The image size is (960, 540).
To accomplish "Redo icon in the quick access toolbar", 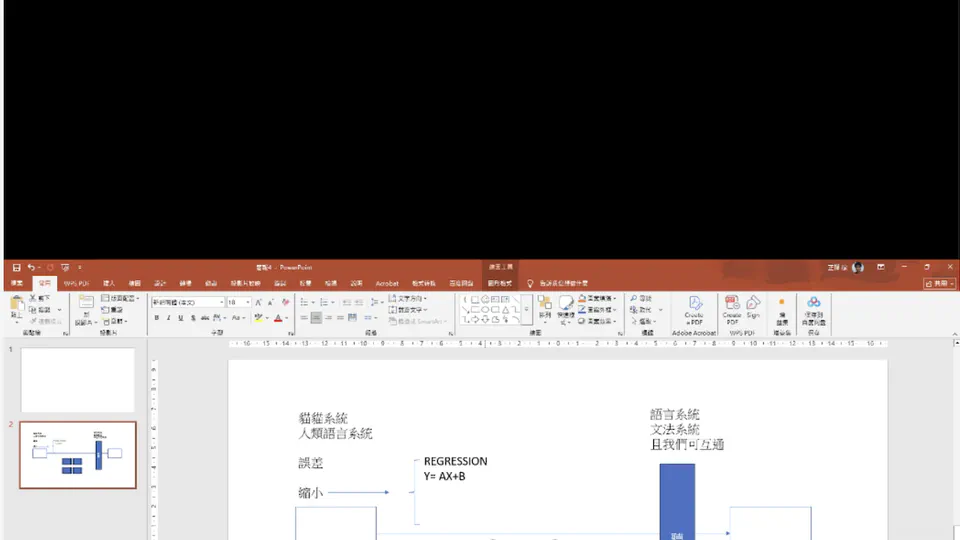I will click(x=50, y=268).
